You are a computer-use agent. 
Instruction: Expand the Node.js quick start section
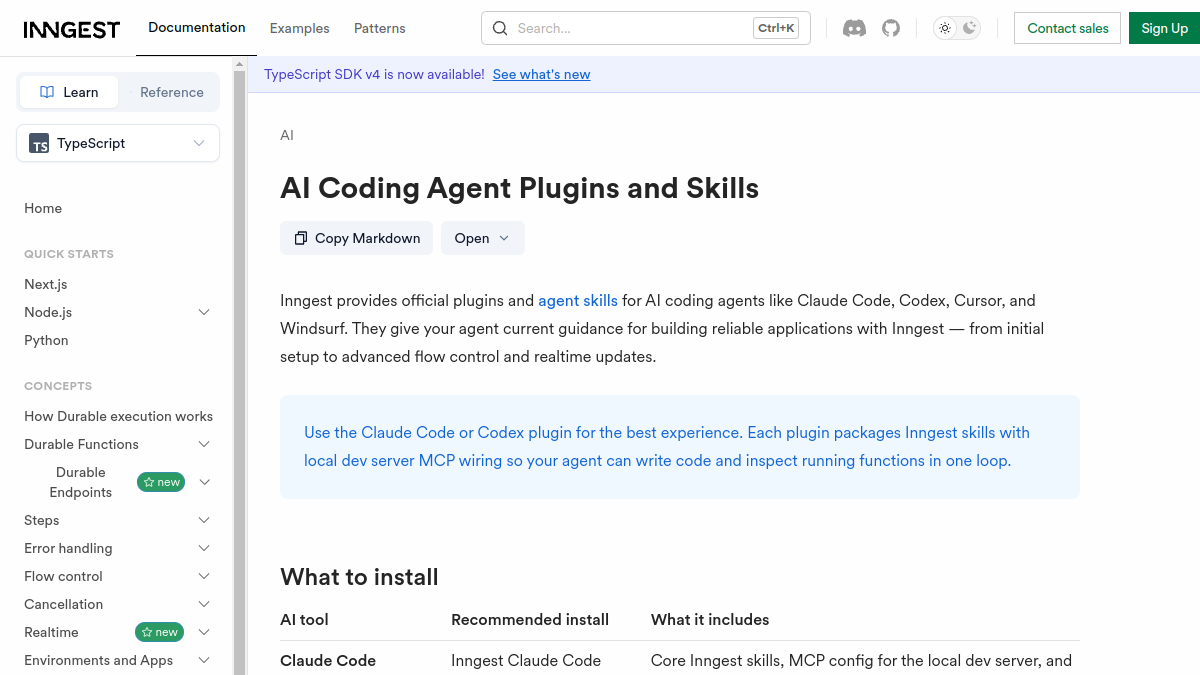pos(204,312)
